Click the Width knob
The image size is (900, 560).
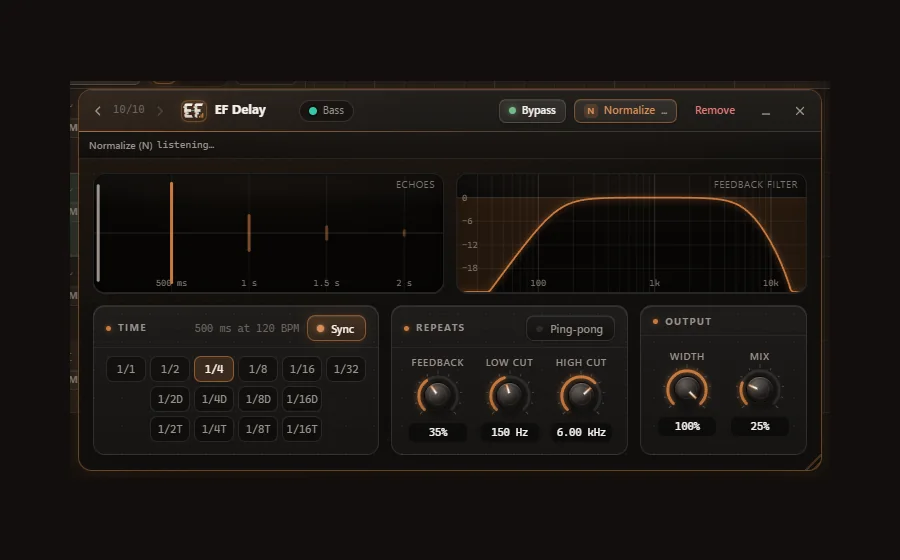click(x=687, y=389)
